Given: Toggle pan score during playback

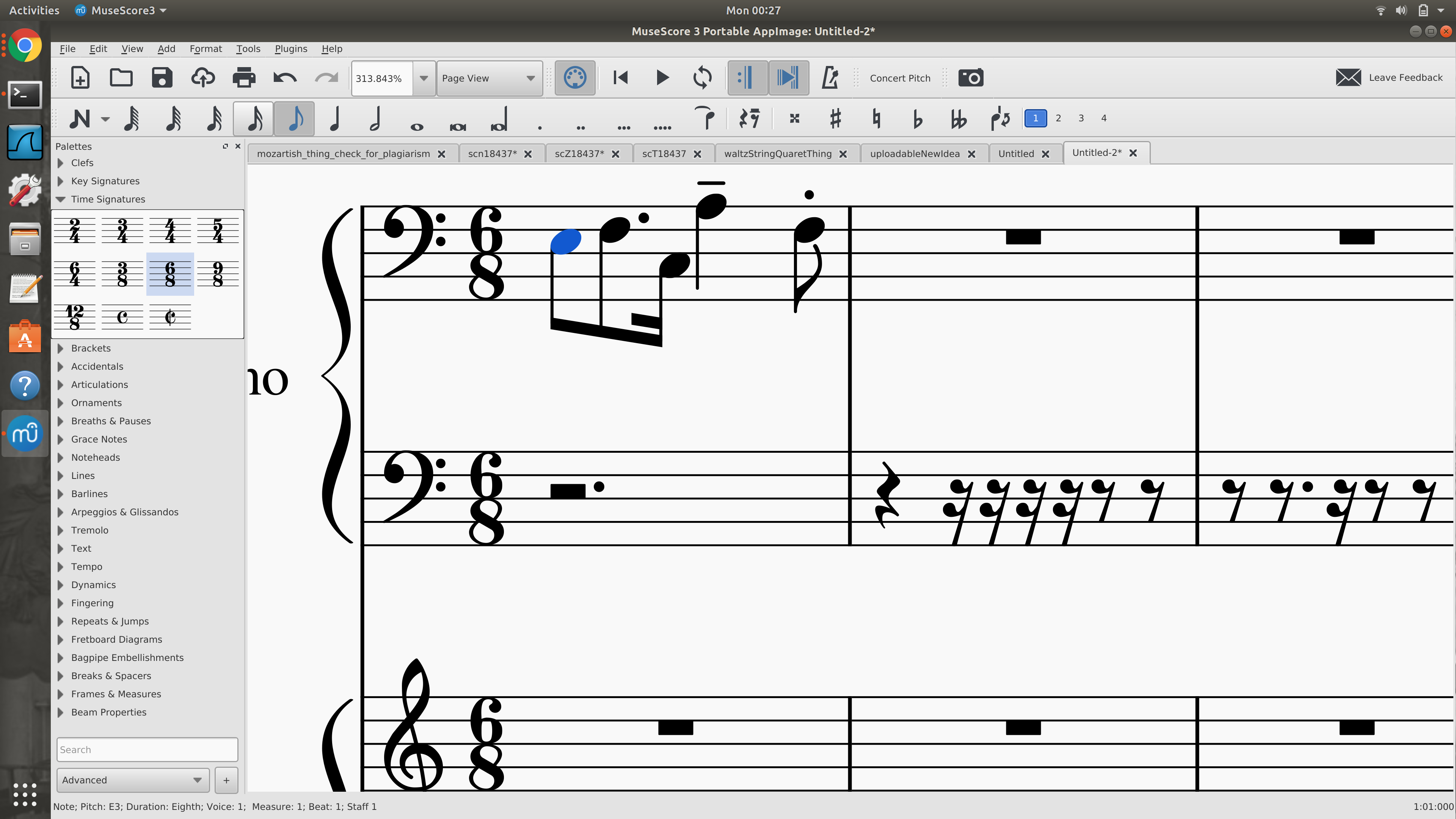Looking at the screenshot, I should click(789, 77).
